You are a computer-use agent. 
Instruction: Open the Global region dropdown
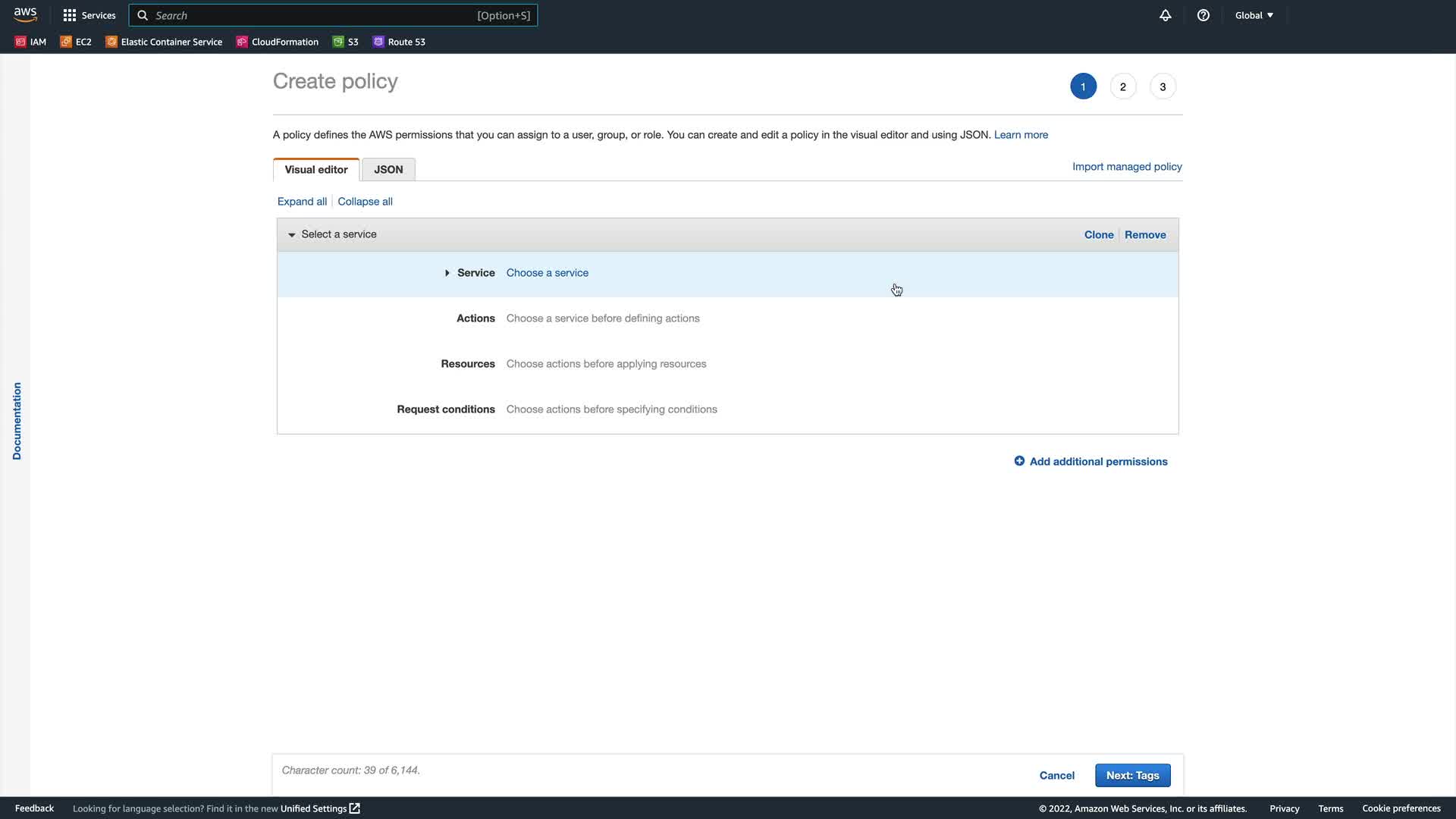click(x=1254, y=15)
